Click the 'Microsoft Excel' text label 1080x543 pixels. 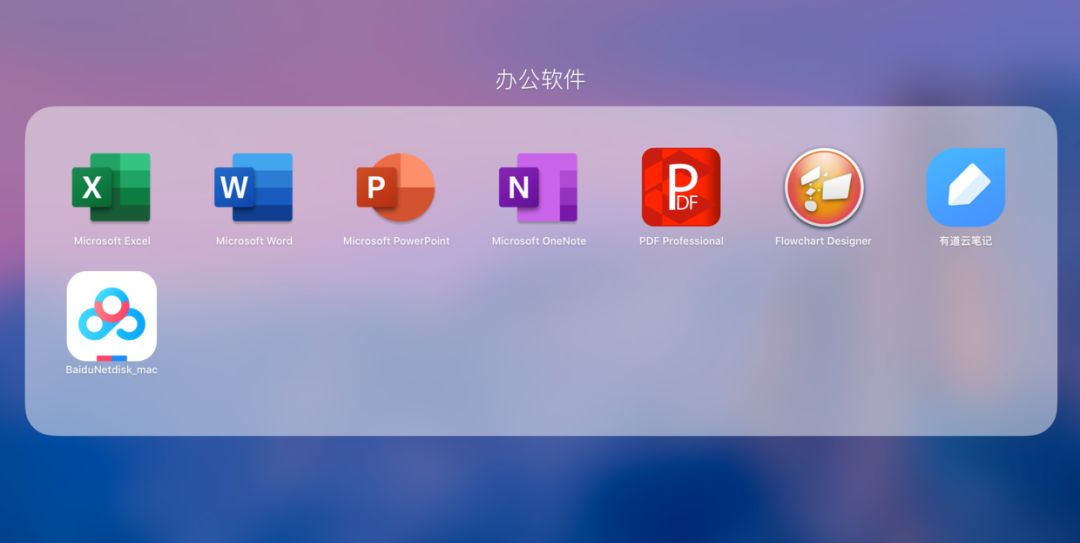click(x=112, y=241)
